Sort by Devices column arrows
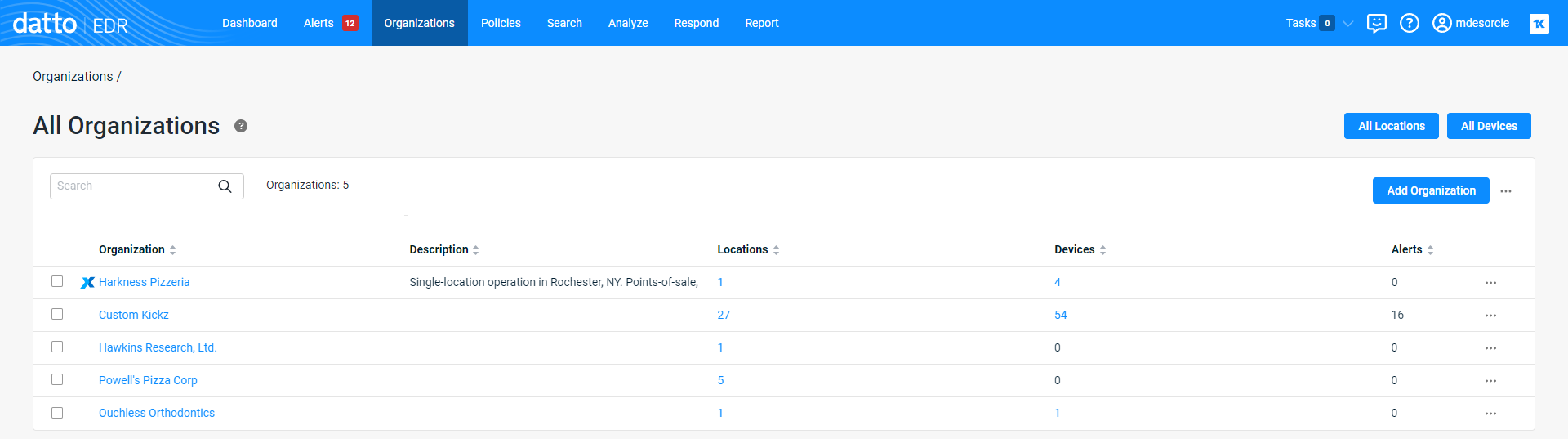 (1102, 250)
